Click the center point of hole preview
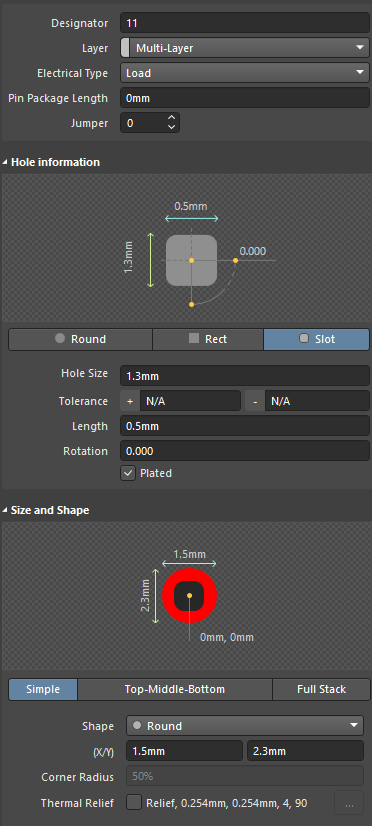372x826 pixels. point(191,260)
